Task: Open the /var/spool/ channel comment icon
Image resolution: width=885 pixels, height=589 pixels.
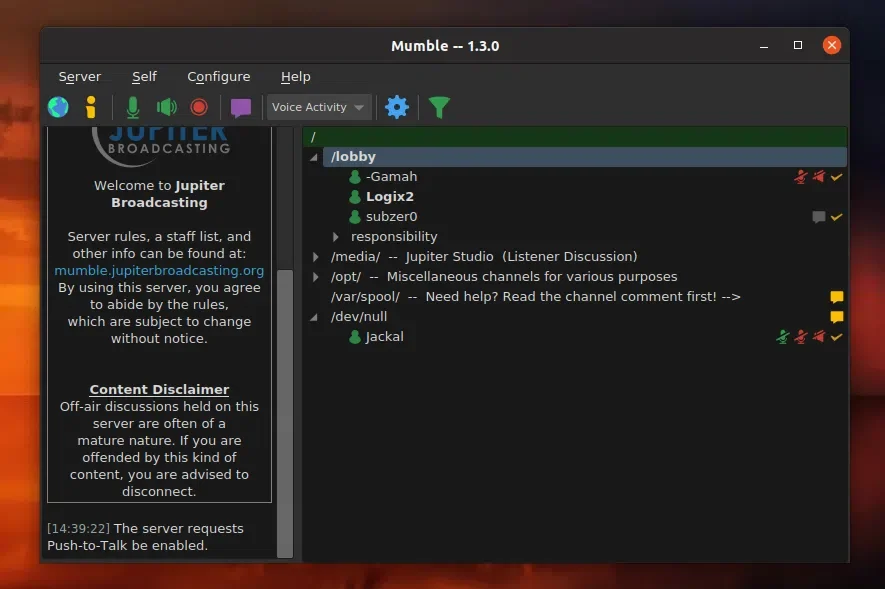Action: pyautogui.click(x=836, y=297)
